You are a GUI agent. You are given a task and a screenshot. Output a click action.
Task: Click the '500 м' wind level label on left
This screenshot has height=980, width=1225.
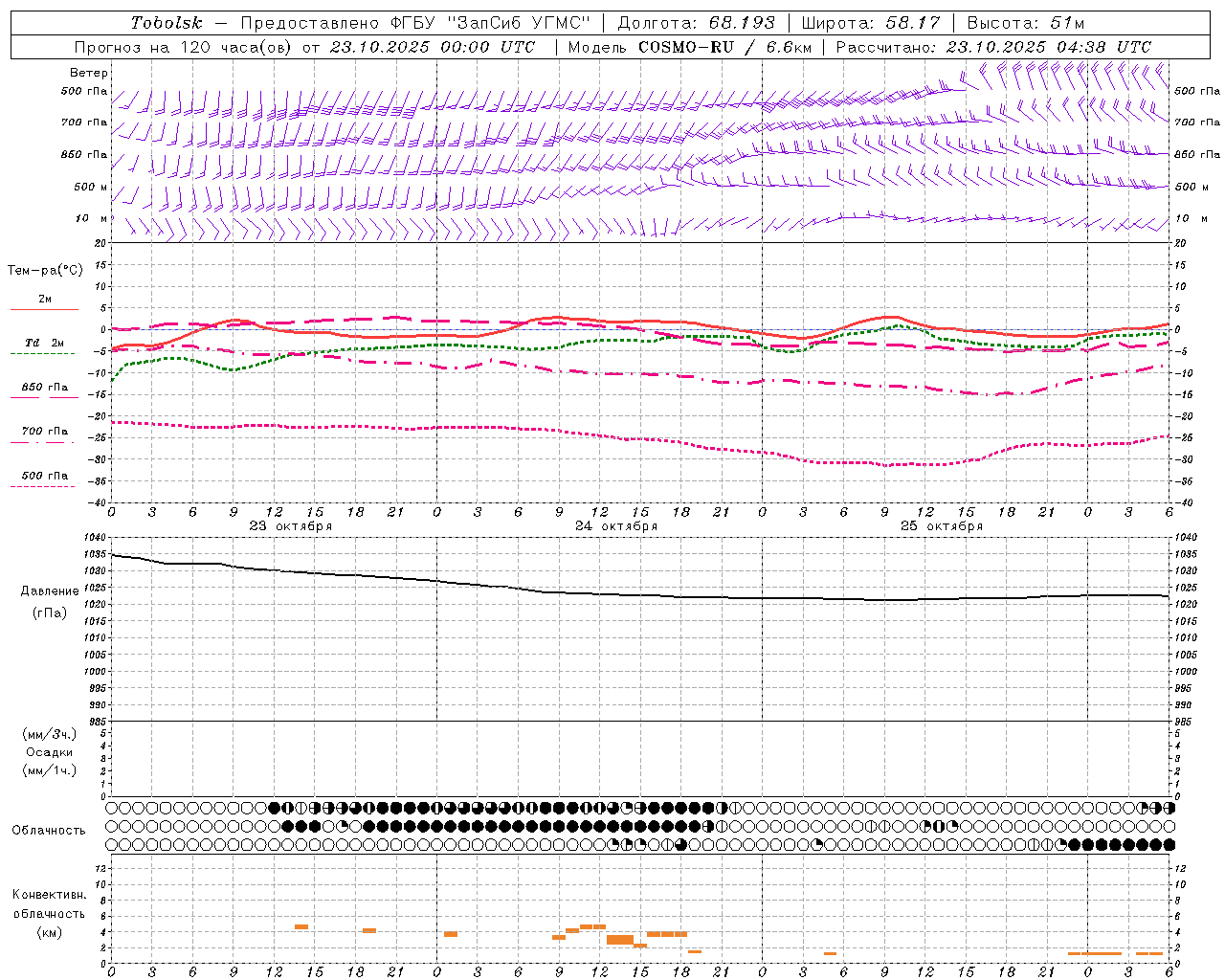click(x=91, y=187)
